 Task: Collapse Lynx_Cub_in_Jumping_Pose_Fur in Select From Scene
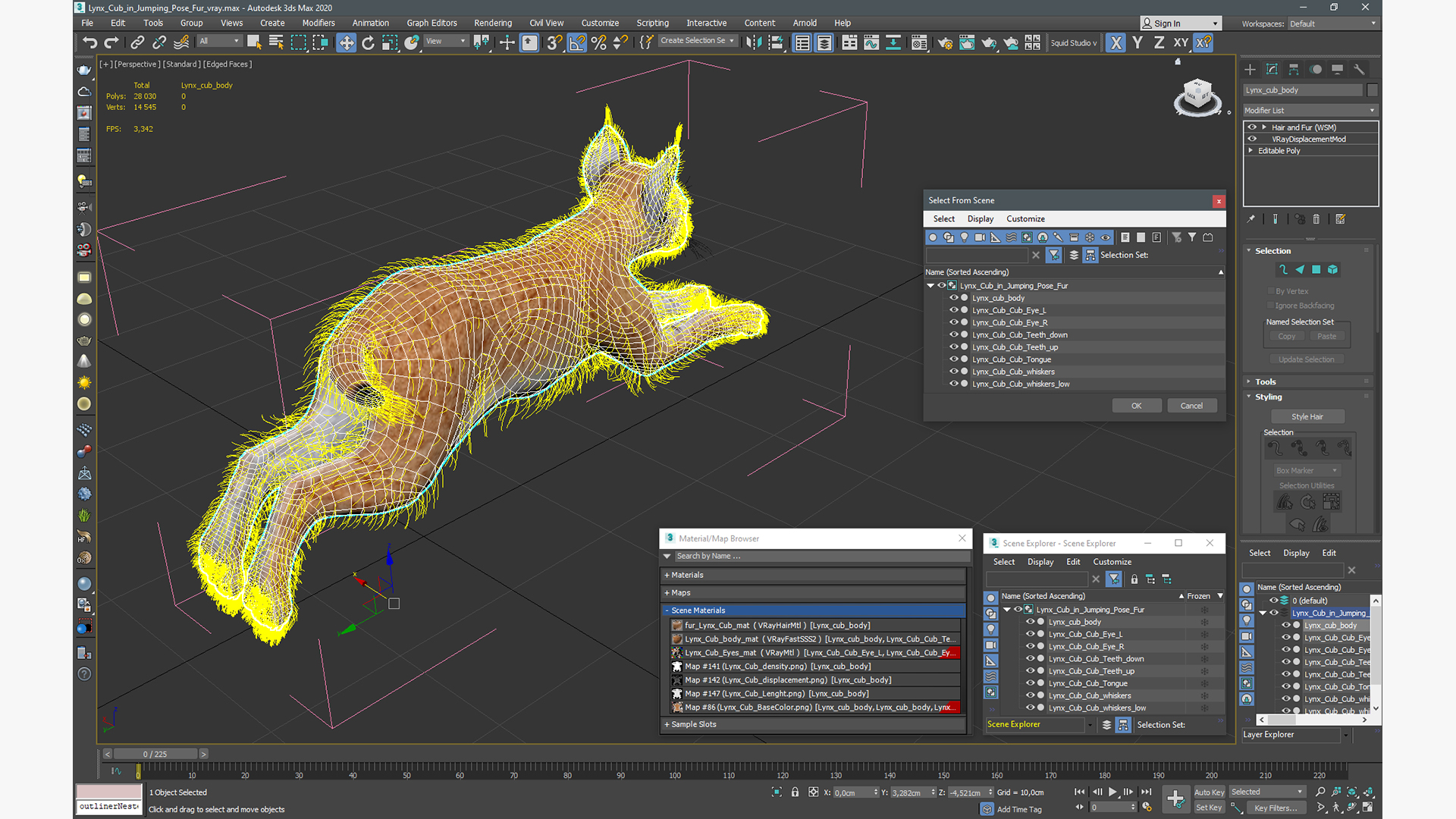[x=930, y=286]
